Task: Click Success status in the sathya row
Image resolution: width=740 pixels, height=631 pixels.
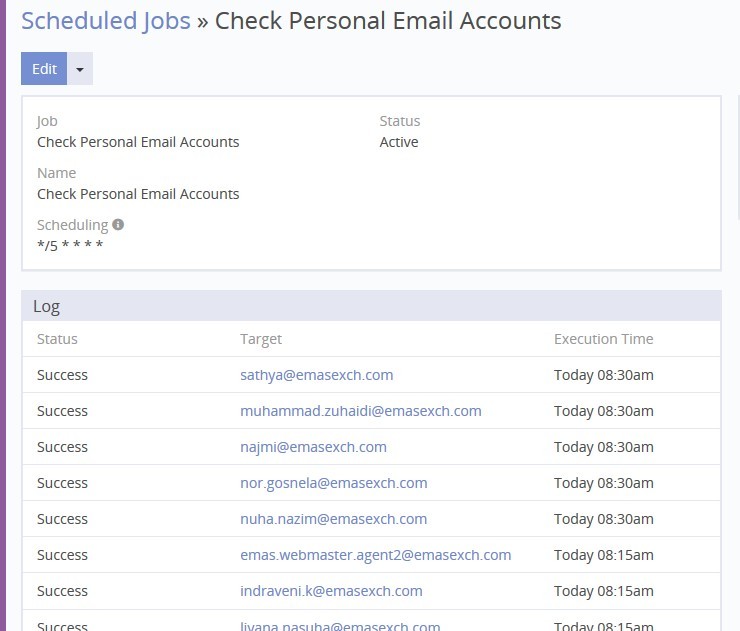Action: [62, 375]
